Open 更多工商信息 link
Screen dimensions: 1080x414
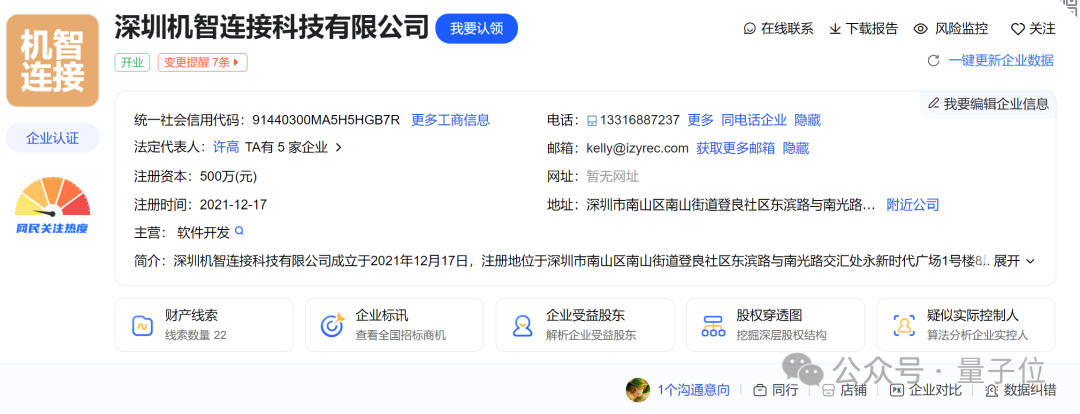pos(450,120)
